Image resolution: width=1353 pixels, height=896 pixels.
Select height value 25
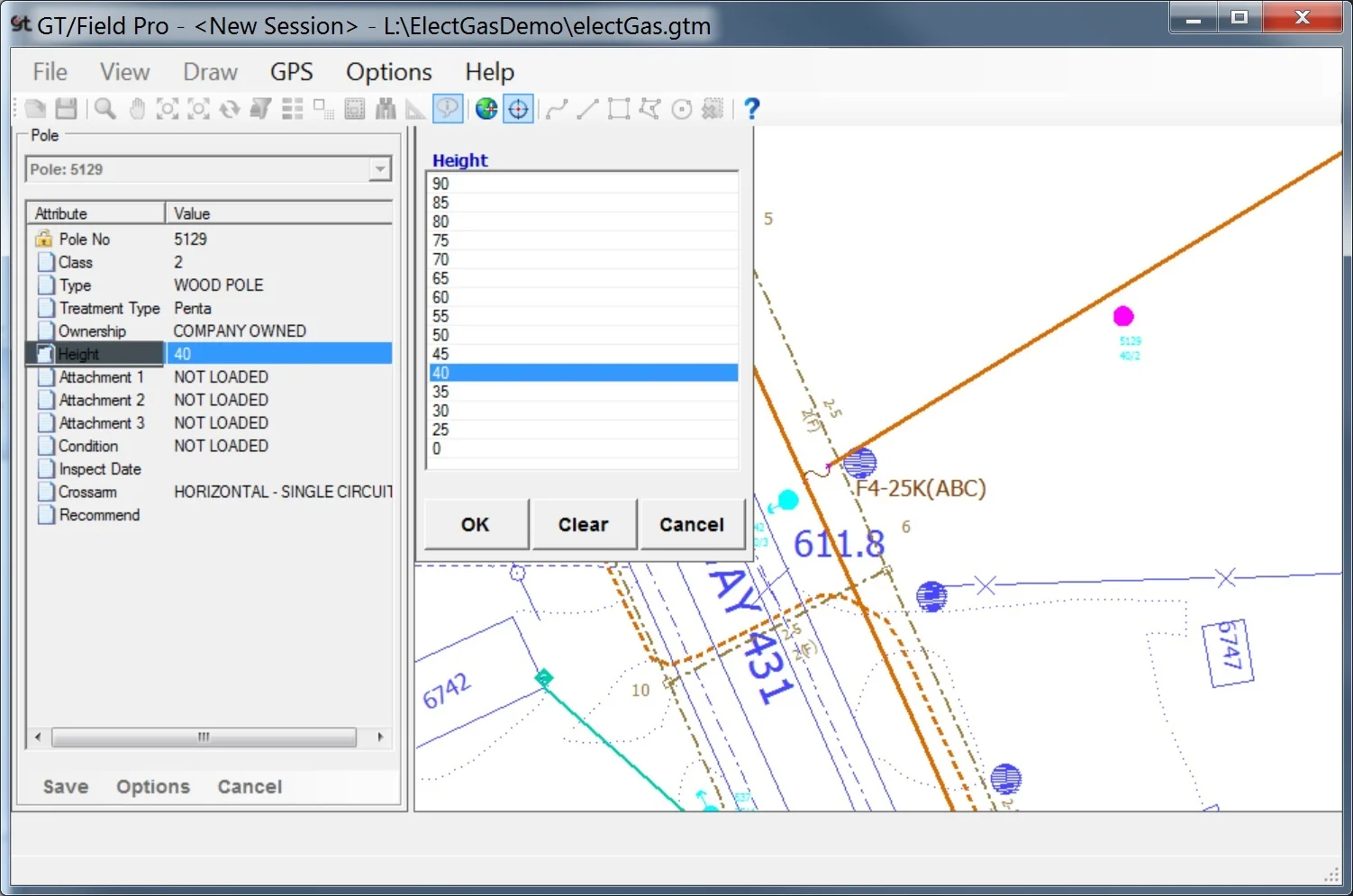(x=584, y=430)
